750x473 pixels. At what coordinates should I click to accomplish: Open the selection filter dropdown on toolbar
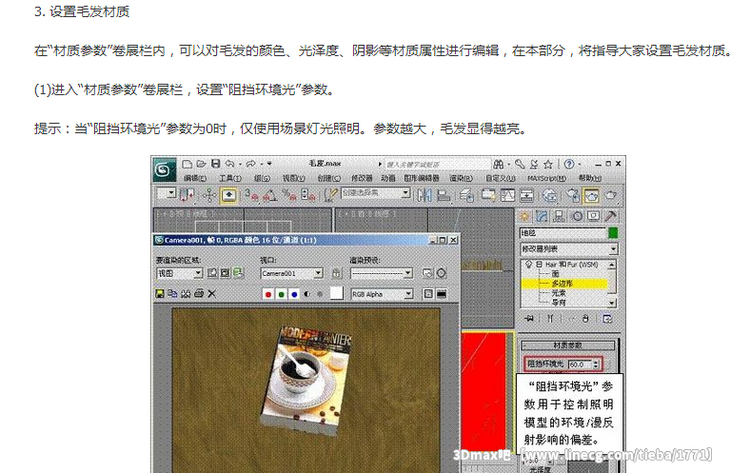[x=167, y=193]
